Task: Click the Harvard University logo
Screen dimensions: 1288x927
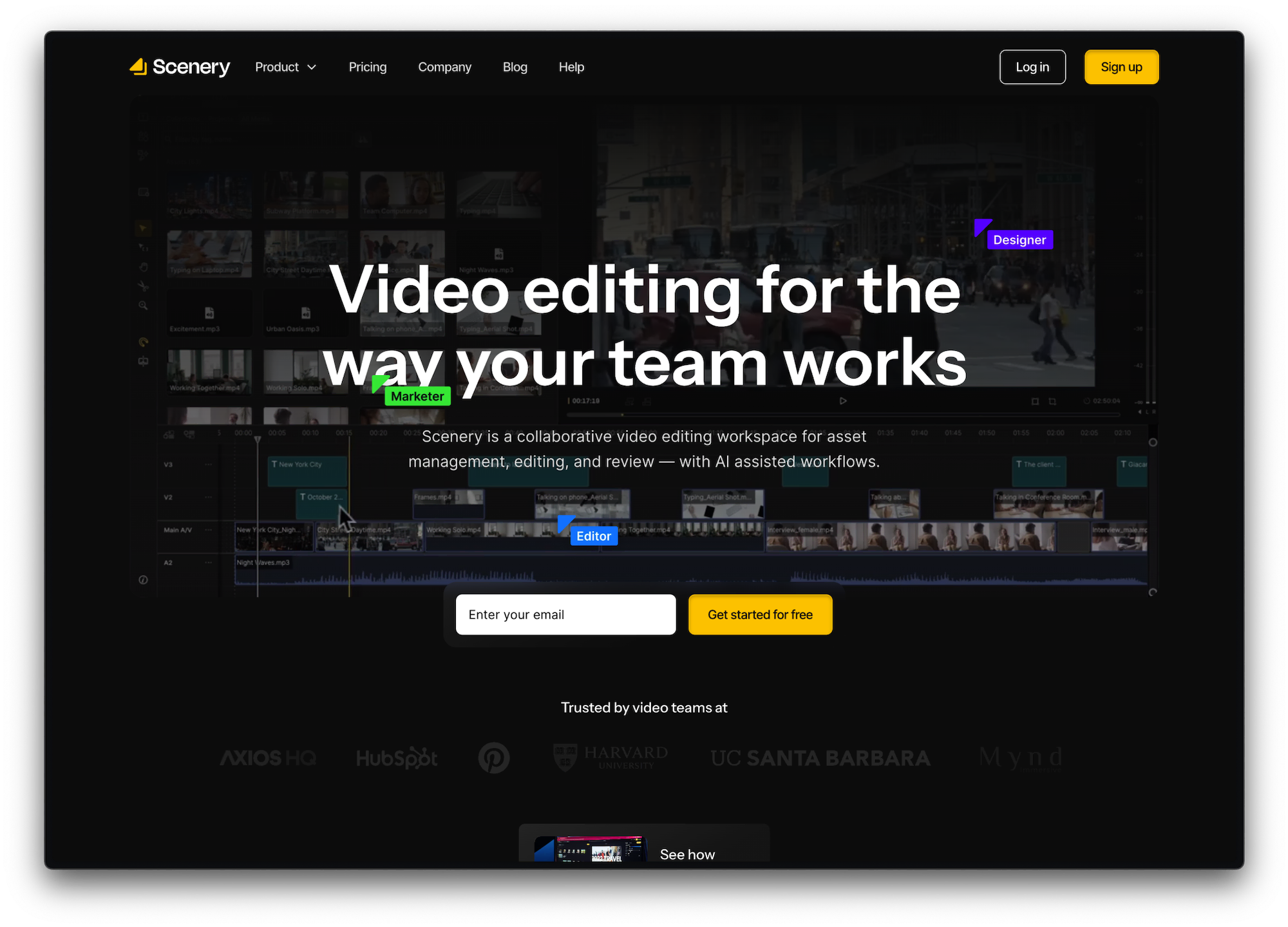Action: [x=611, y=757]
